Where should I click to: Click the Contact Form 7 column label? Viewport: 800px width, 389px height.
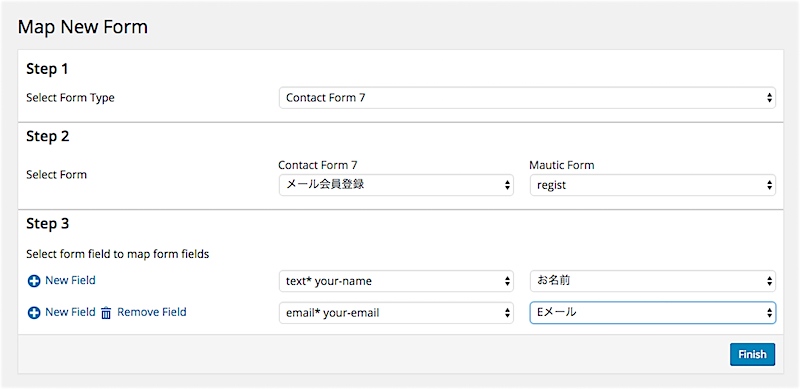pos(317,165)
